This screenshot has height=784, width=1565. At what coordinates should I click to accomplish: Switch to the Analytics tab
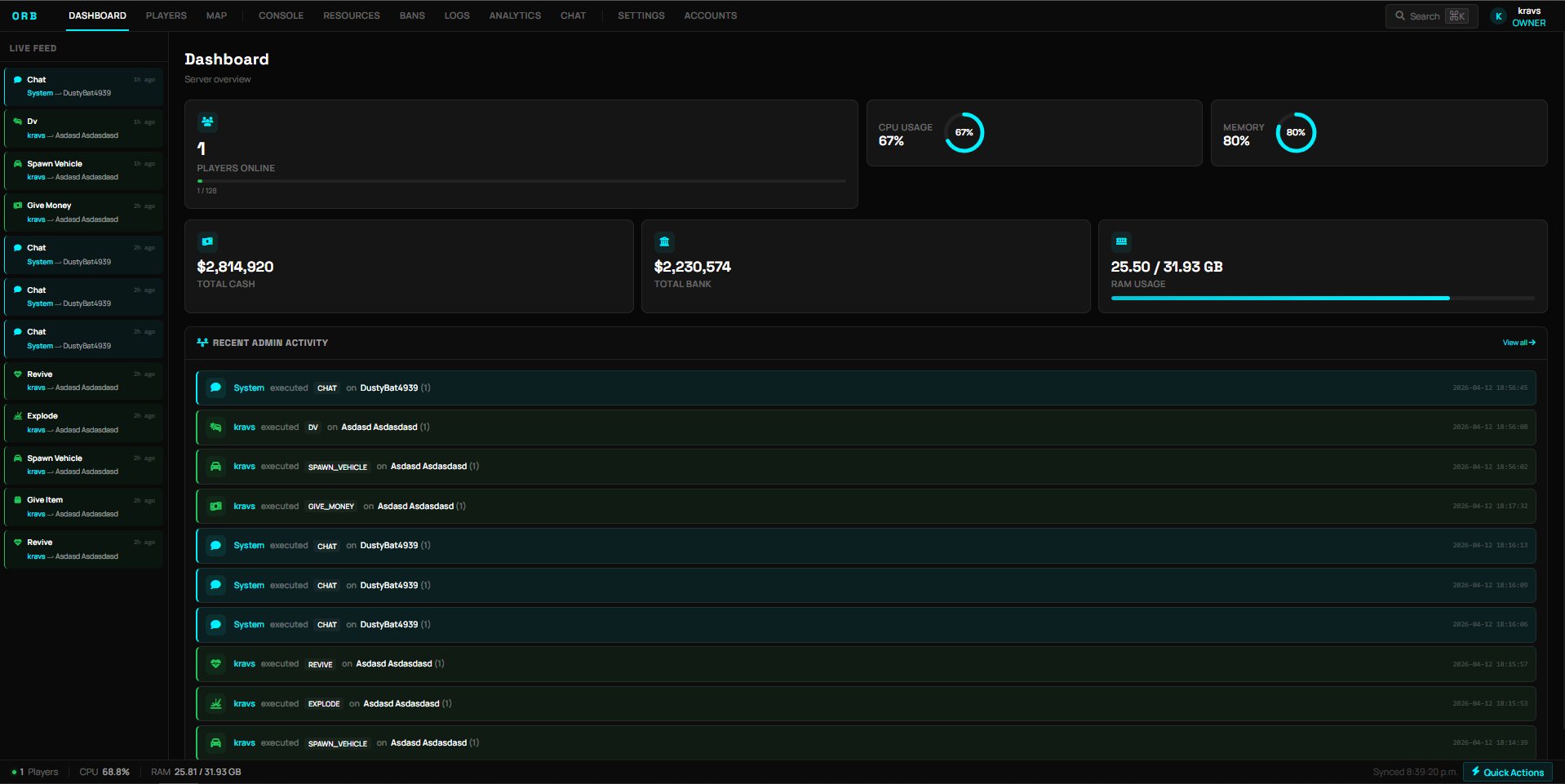515,16
